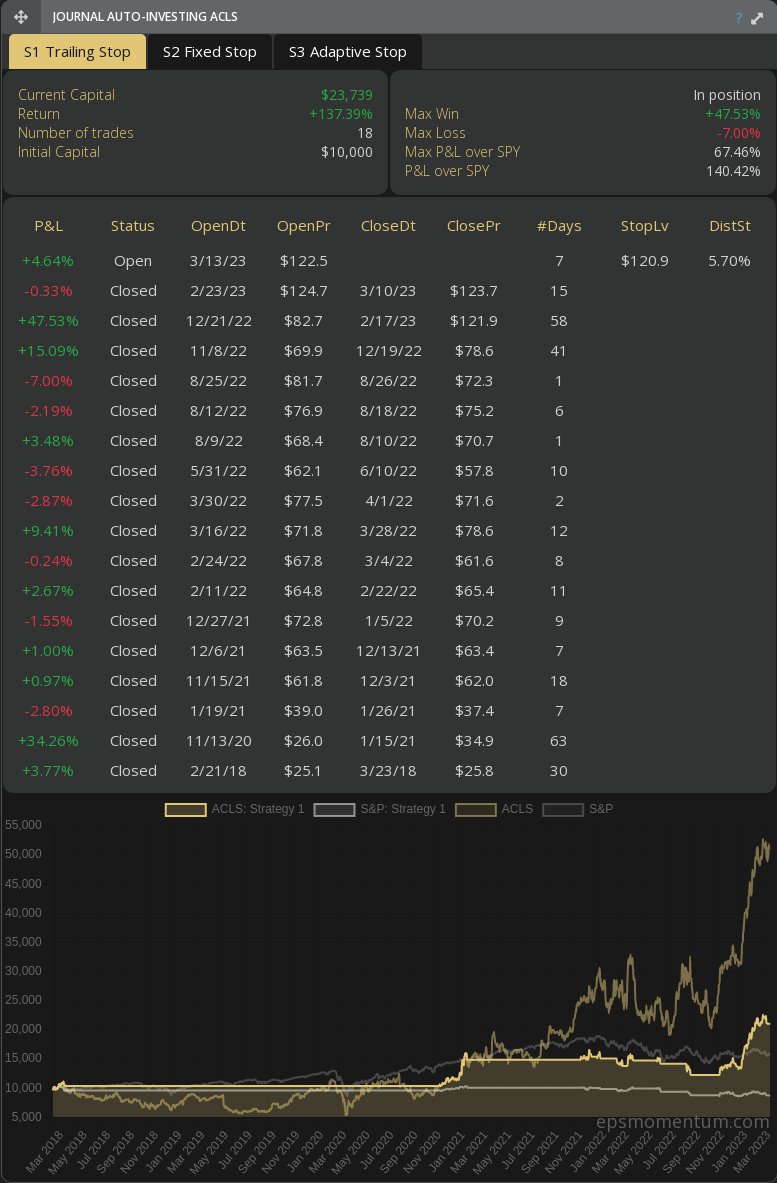
Task: Click the Initial Capital value $10,000
Action: pyautogui.click(x=347, y=152)
